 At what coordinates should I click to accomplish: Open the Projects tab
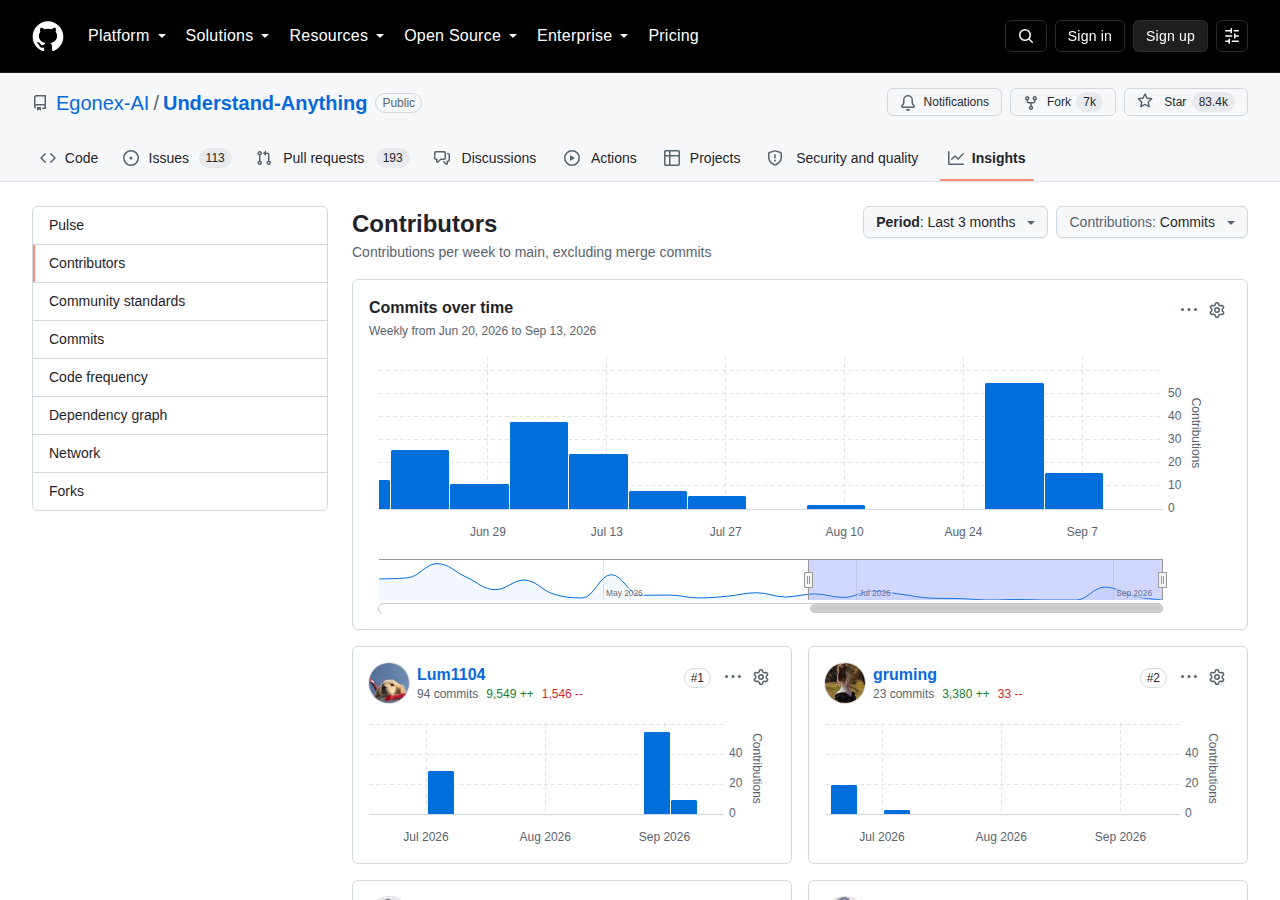[702, 158]
